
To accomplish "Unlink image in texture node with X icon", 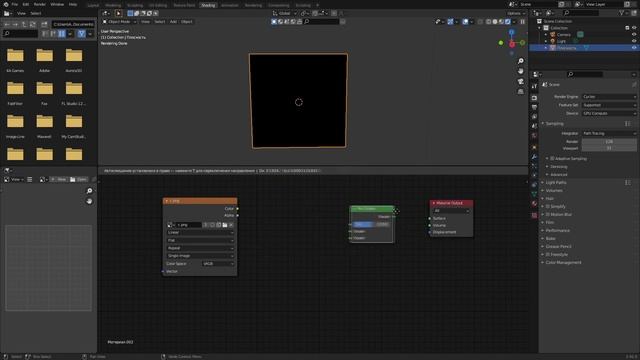I will (231, 225).
